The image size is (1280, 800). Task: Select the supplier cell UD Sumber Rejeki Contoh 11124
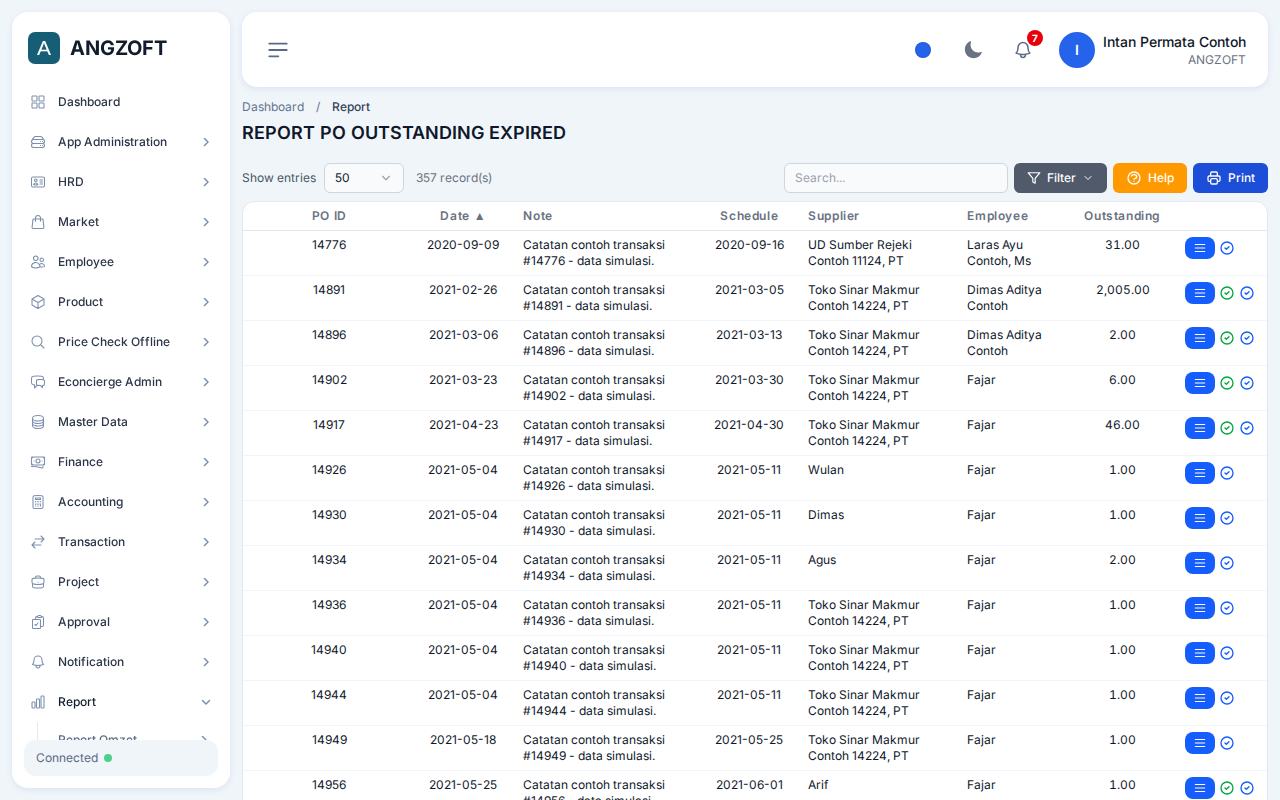click(860, 253)
